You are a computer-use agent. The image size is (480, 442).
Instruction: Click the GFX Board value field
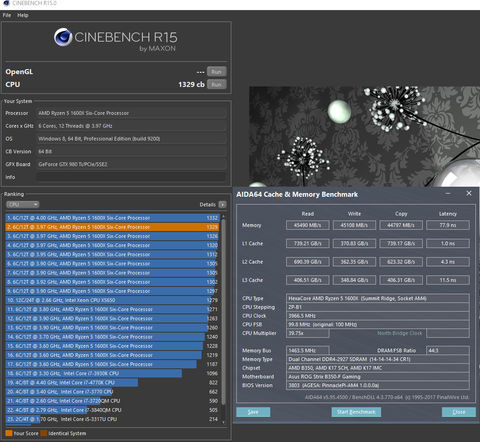point(130,164)
